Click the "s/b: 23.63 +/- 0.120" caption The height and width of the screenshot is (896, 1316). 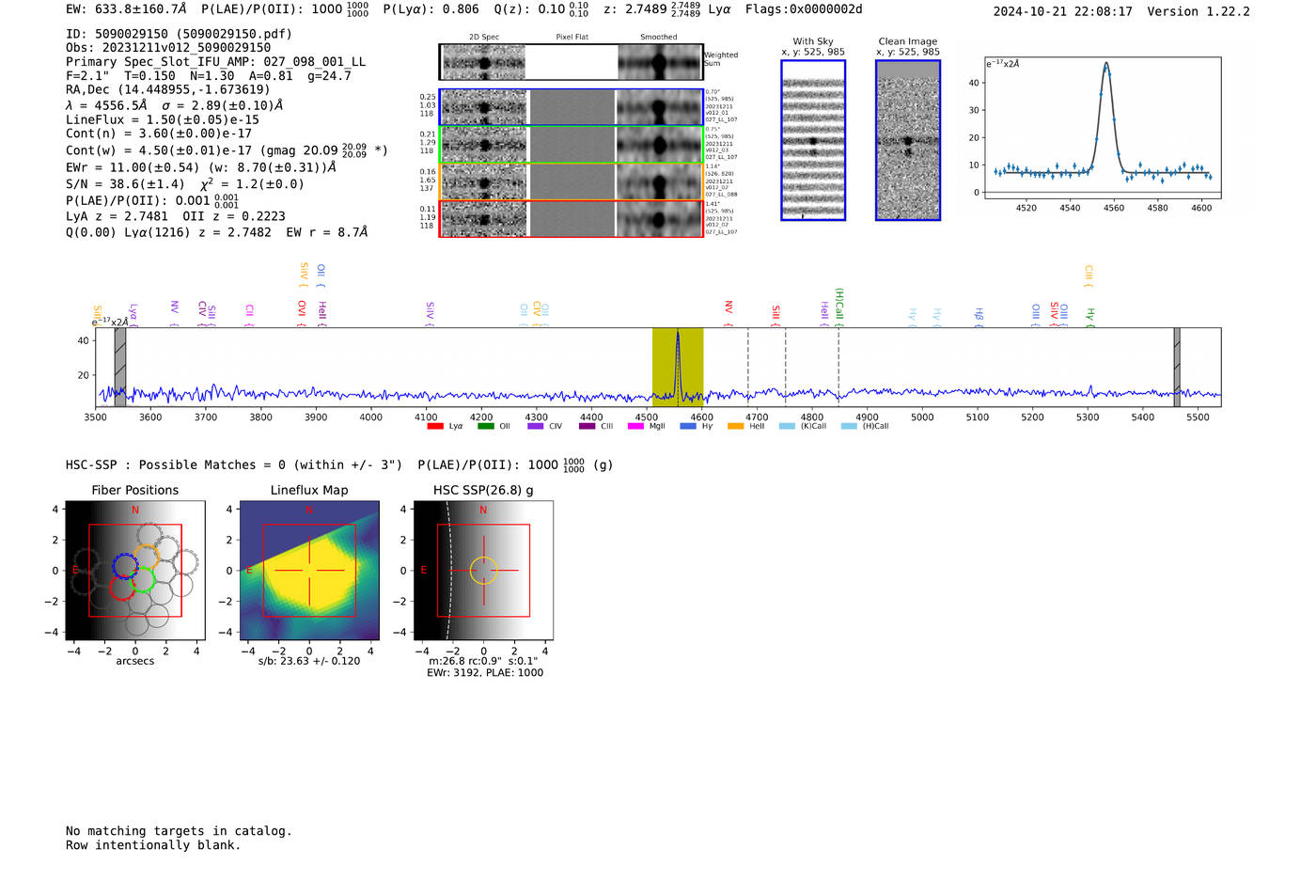pyautogui.click(x=309, y=661)
